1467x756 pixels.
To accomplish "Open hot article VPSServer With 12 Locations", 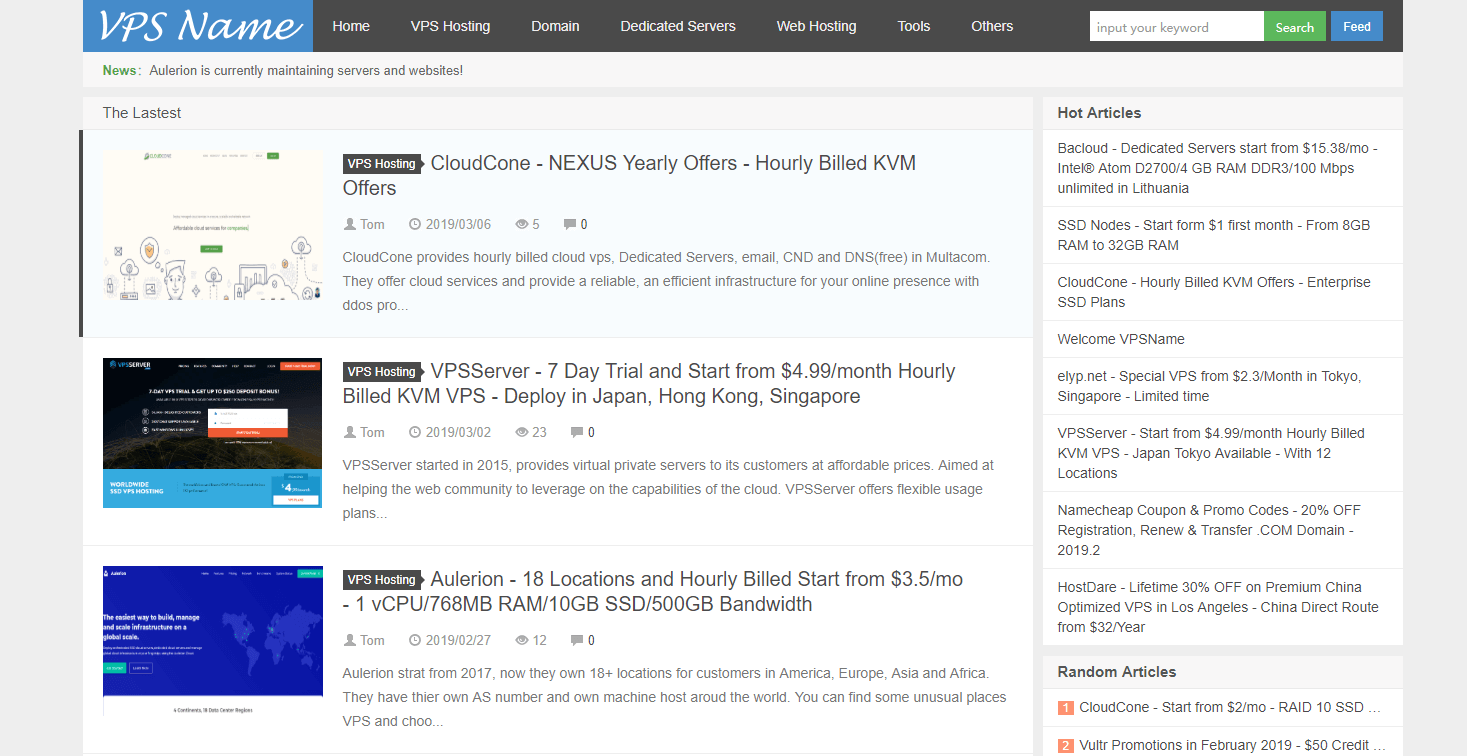I will point(1211,453).
